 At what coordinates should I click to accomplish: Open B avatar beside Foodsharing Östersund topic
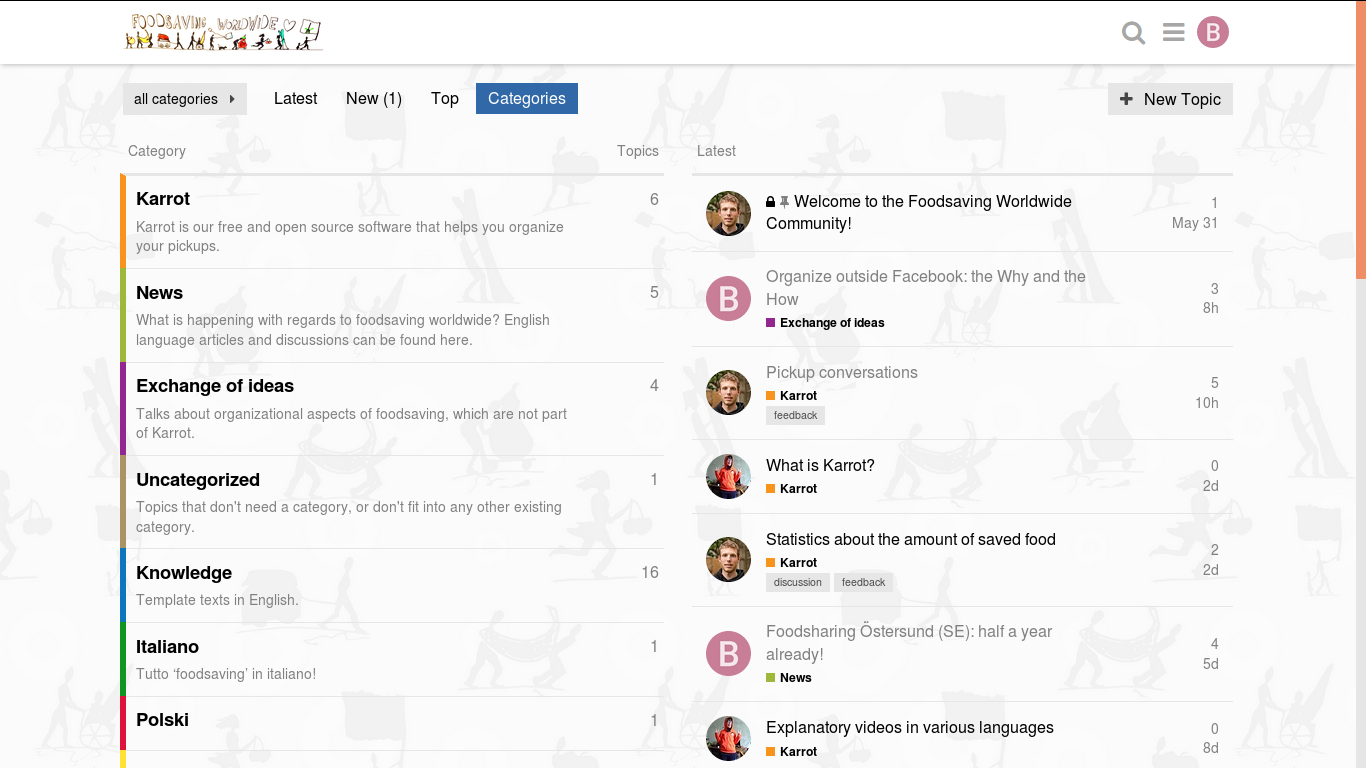728,653
